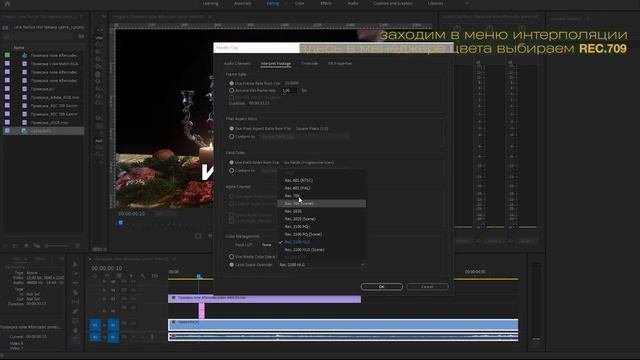Click the Program monitor playhead
This screenshot has width=640, height=360.
[x=120, y=222]
